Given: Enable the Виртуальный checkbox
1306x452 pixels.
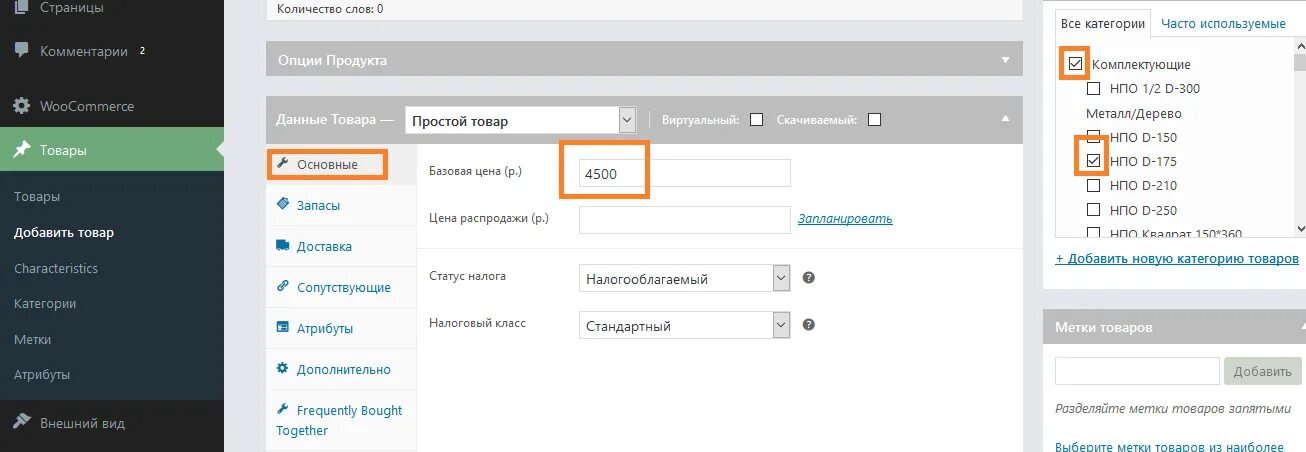Looking at the screenshot, I should pos(756,120).
